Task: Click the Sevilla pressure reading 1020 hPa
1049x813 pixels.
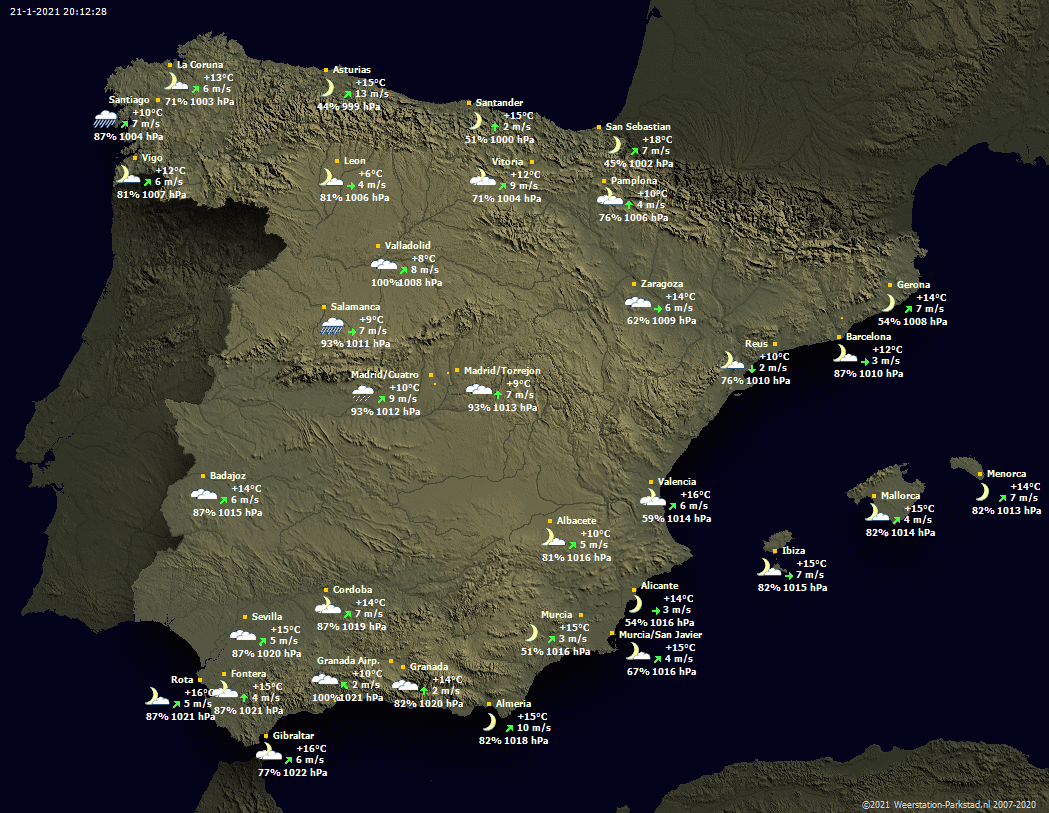Action: pos(277,653)
